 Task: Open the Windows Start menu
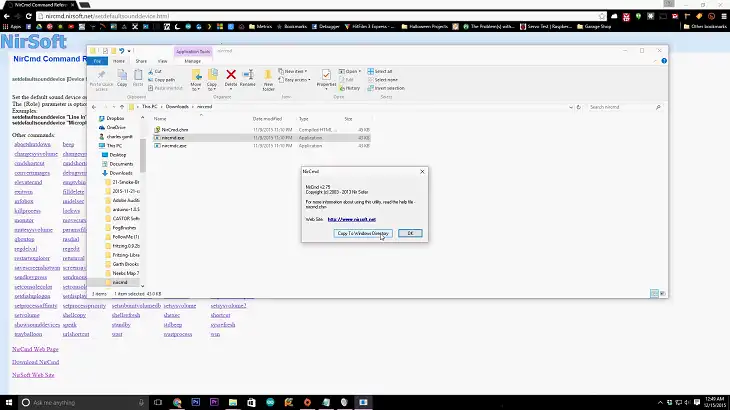(8, 402)
